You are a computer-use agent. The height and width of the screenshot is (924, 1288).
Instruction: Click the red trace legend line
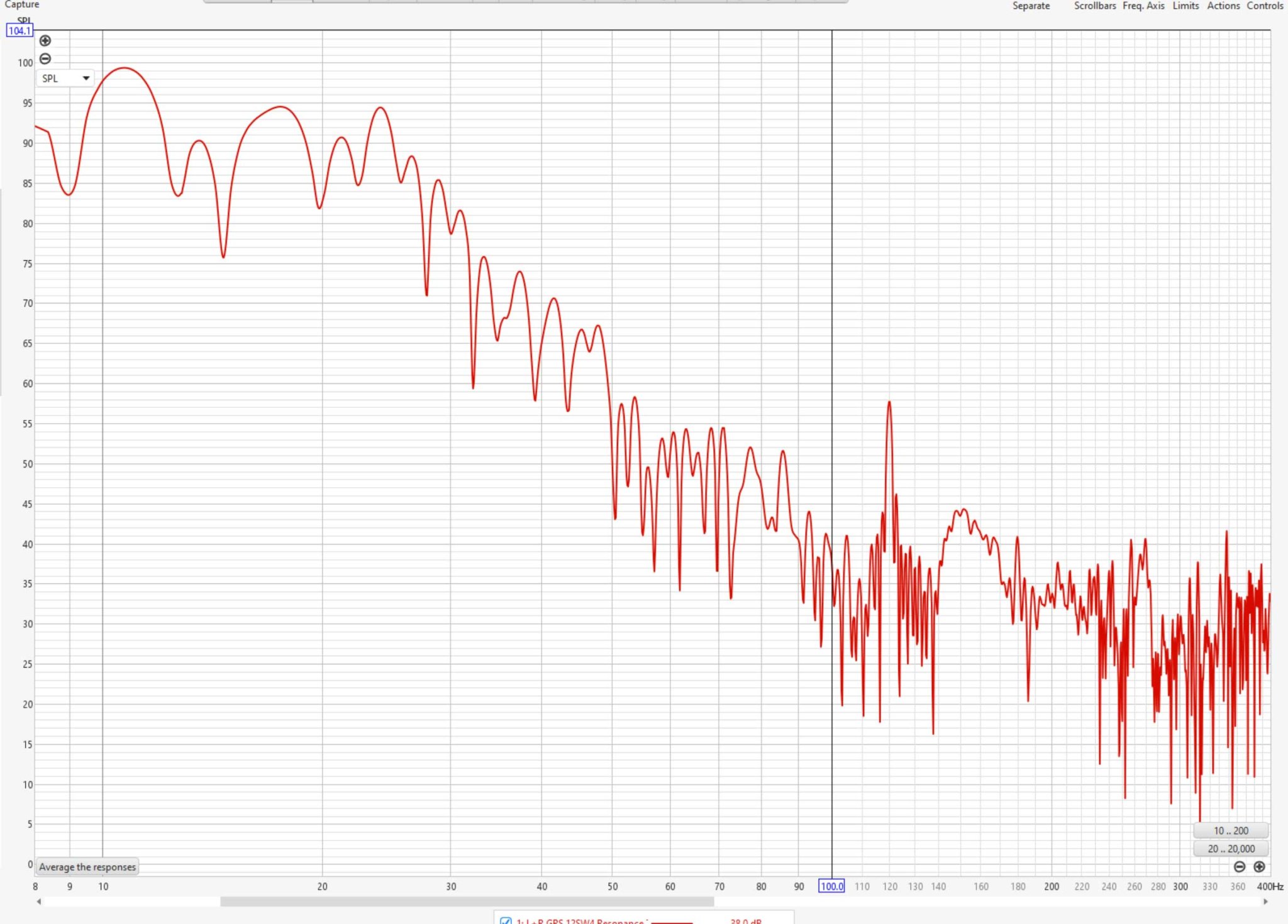click(672, 922)
